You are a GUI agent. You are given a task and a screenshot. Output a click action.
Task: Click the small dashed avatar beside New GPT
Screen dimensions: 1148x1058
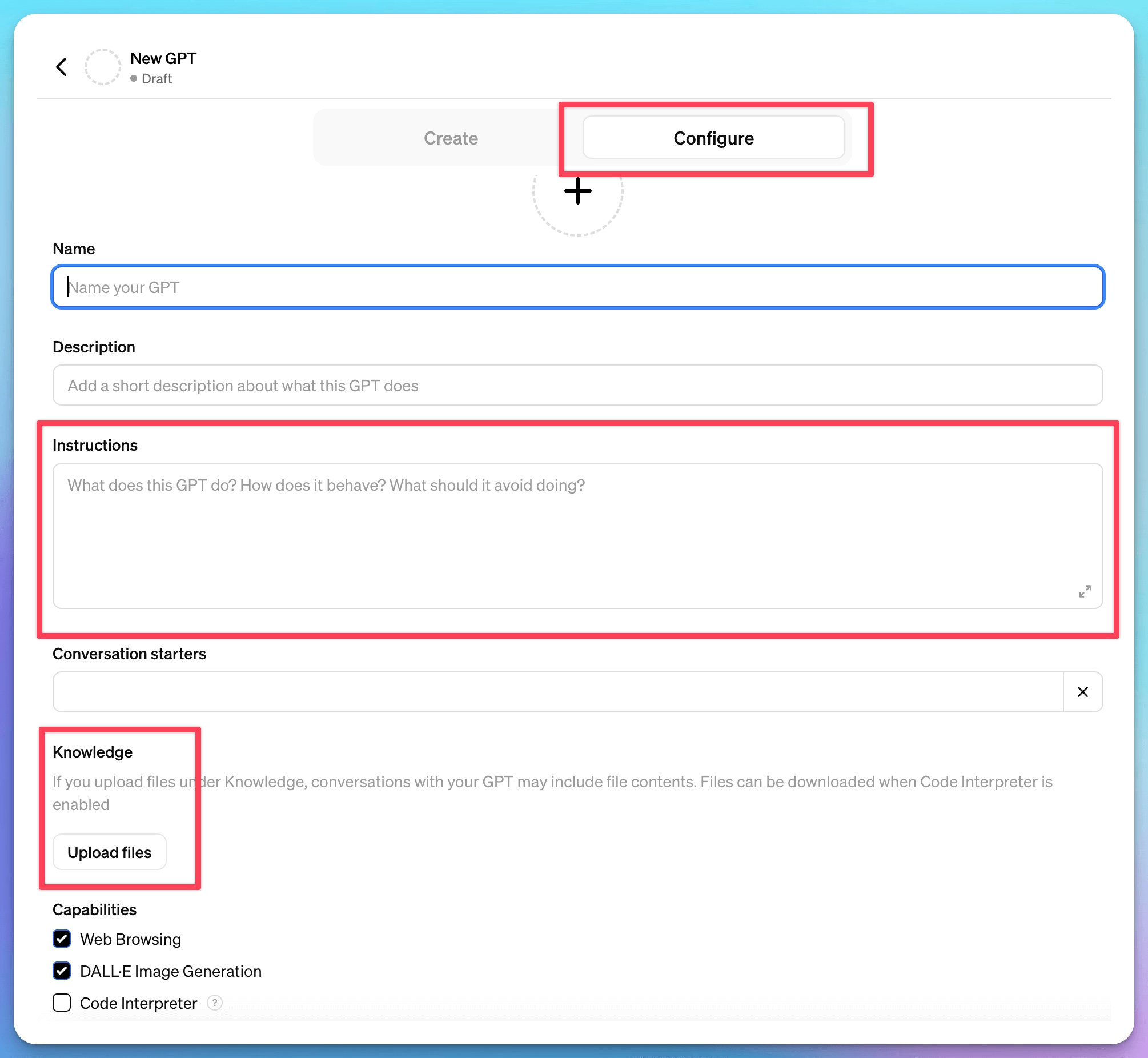102,67
